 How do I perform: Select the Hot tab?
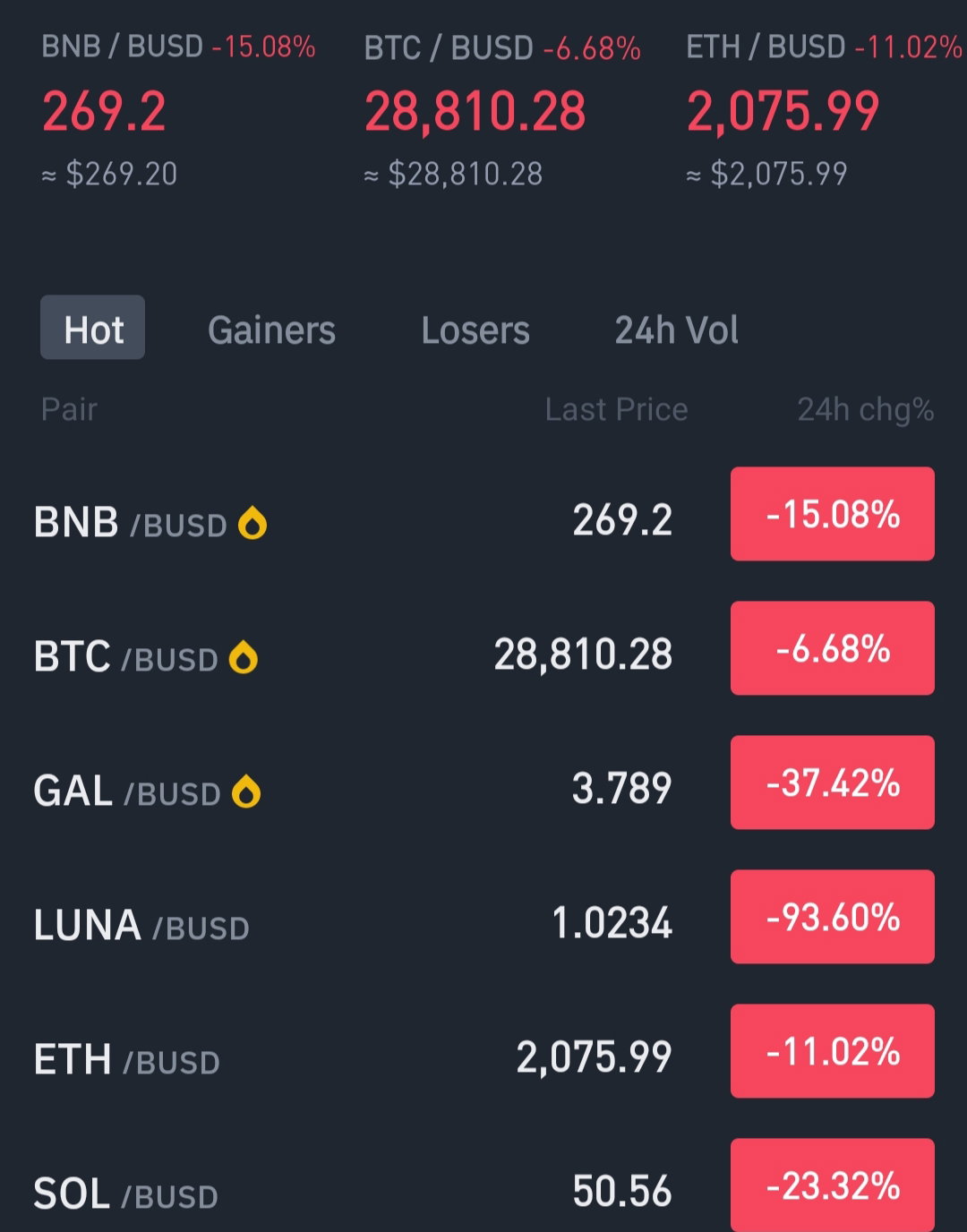[x=92, y=328]
